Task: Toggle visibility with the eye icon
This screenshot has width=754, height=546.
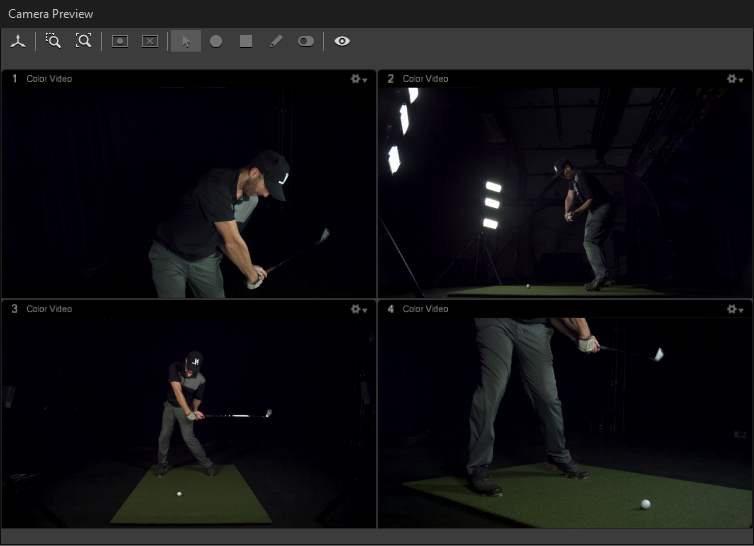Action: click(x=342, y=41)
